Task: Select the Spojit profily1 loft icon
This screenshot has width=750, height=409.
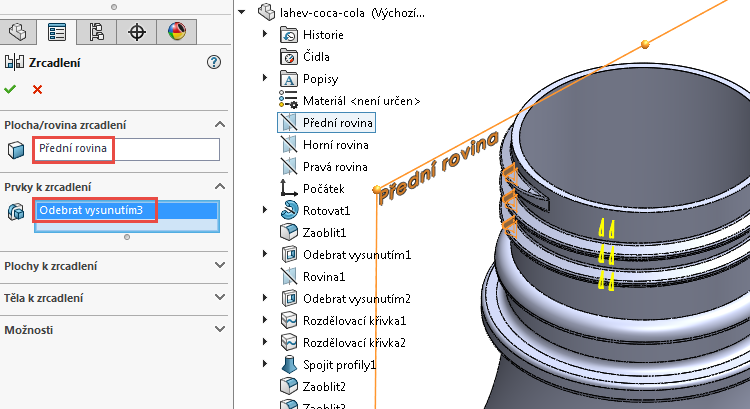Action: pyautogui.click(x=289, y=365)
